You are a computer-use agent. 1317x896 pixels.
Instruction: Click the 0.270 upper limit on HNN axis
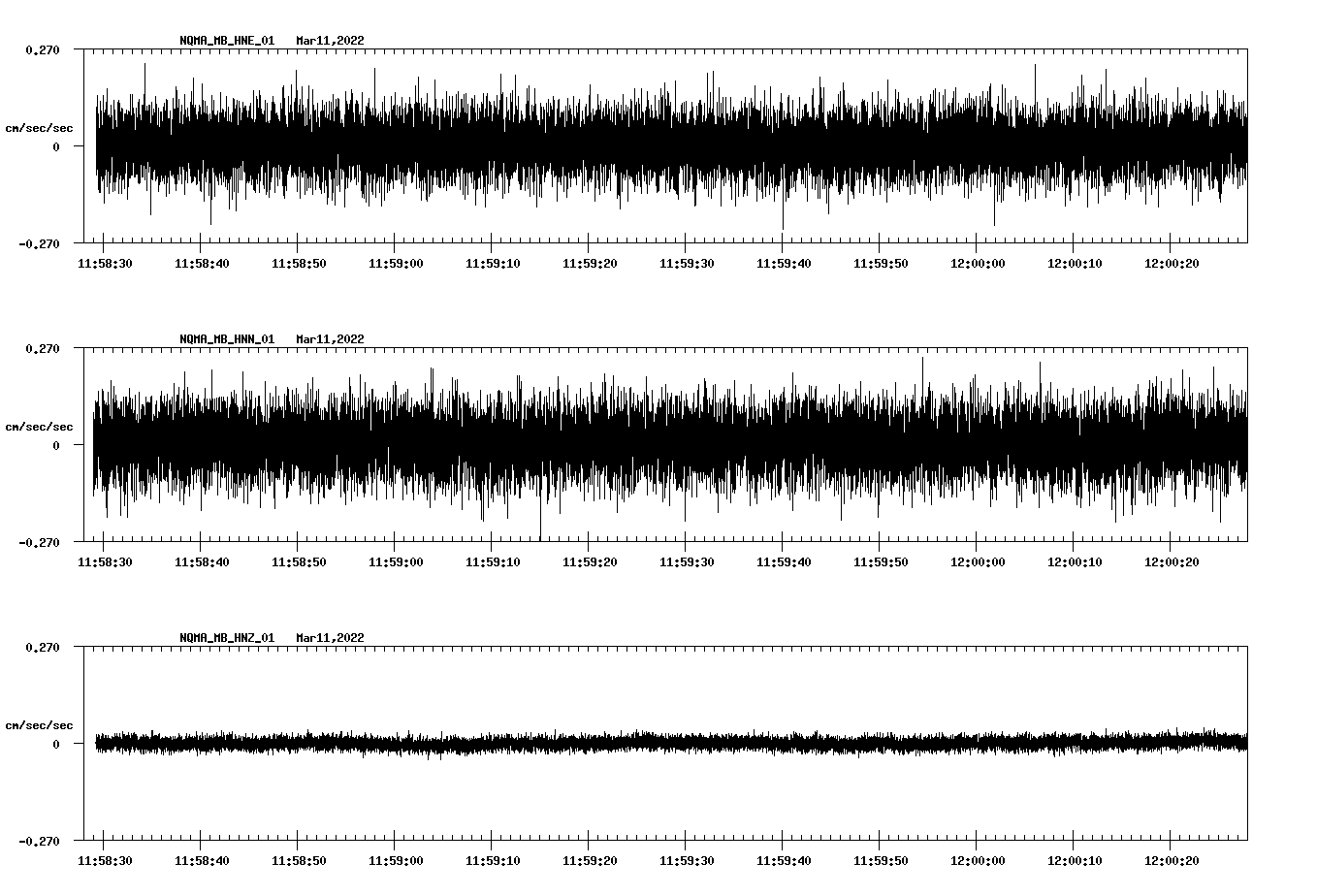tap(43, 348)
